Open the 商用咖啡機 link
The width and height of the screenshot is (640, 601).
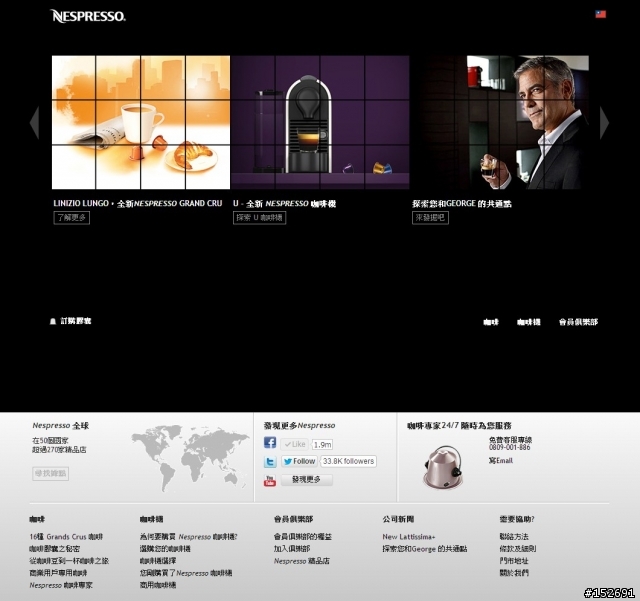pos(158,585)
